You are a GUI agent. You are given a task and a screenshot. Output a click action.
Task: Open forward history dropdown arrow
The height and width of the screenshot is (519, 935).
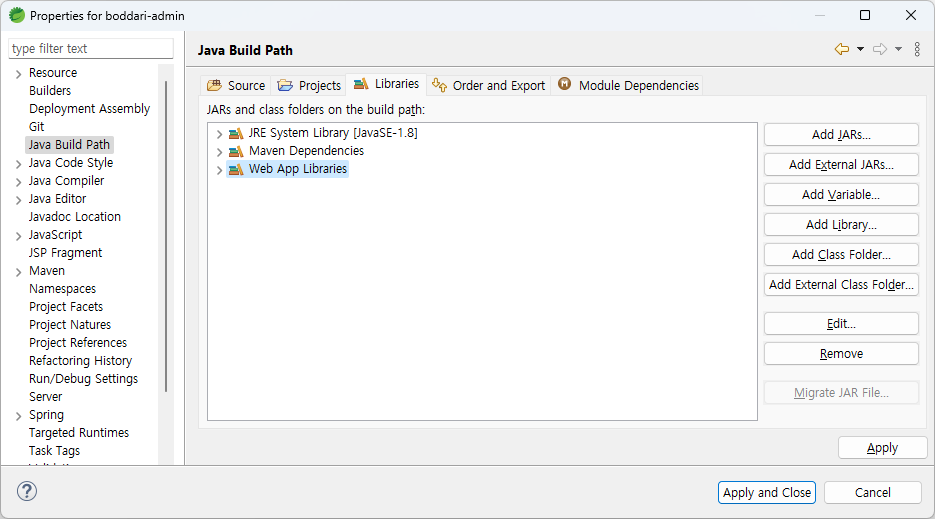(898, 50)
